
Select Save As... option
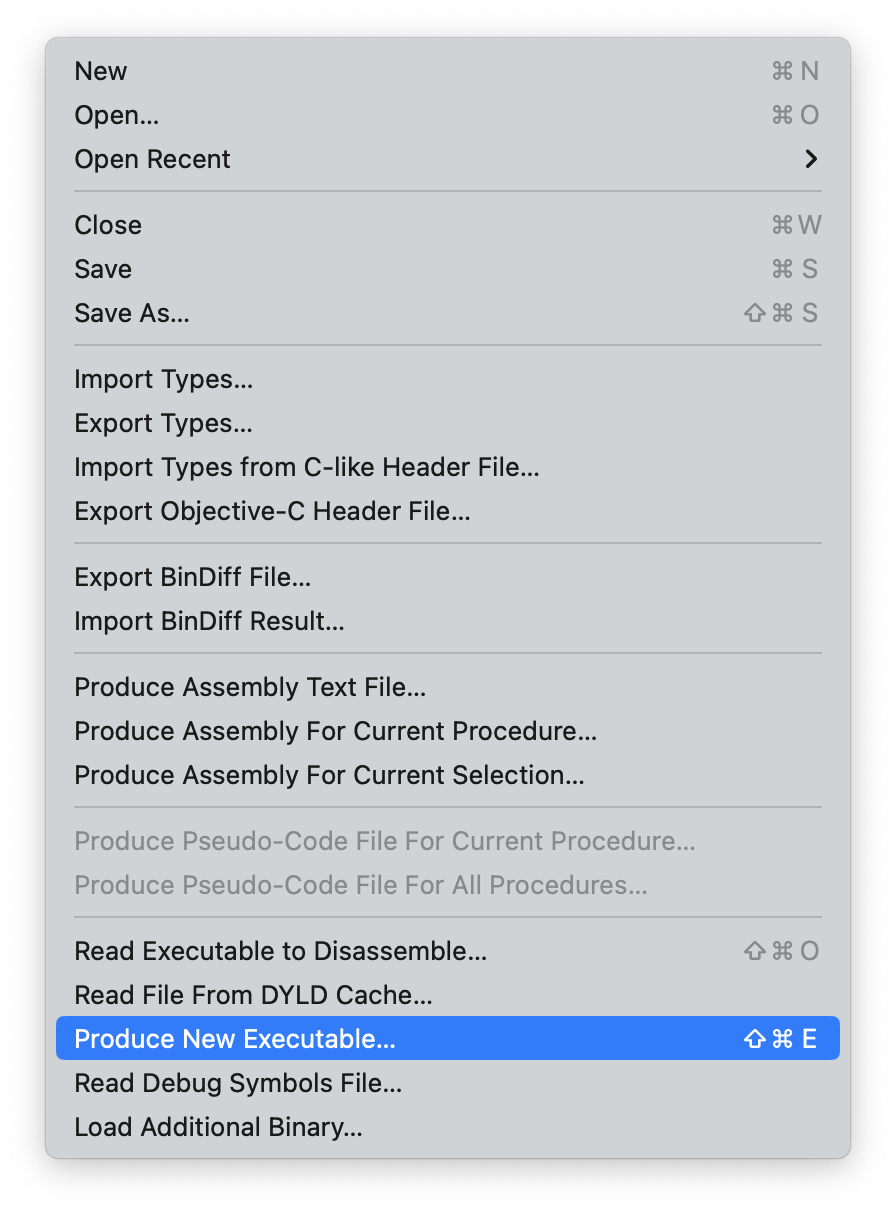pyautogui.click(x=132, y=313)
